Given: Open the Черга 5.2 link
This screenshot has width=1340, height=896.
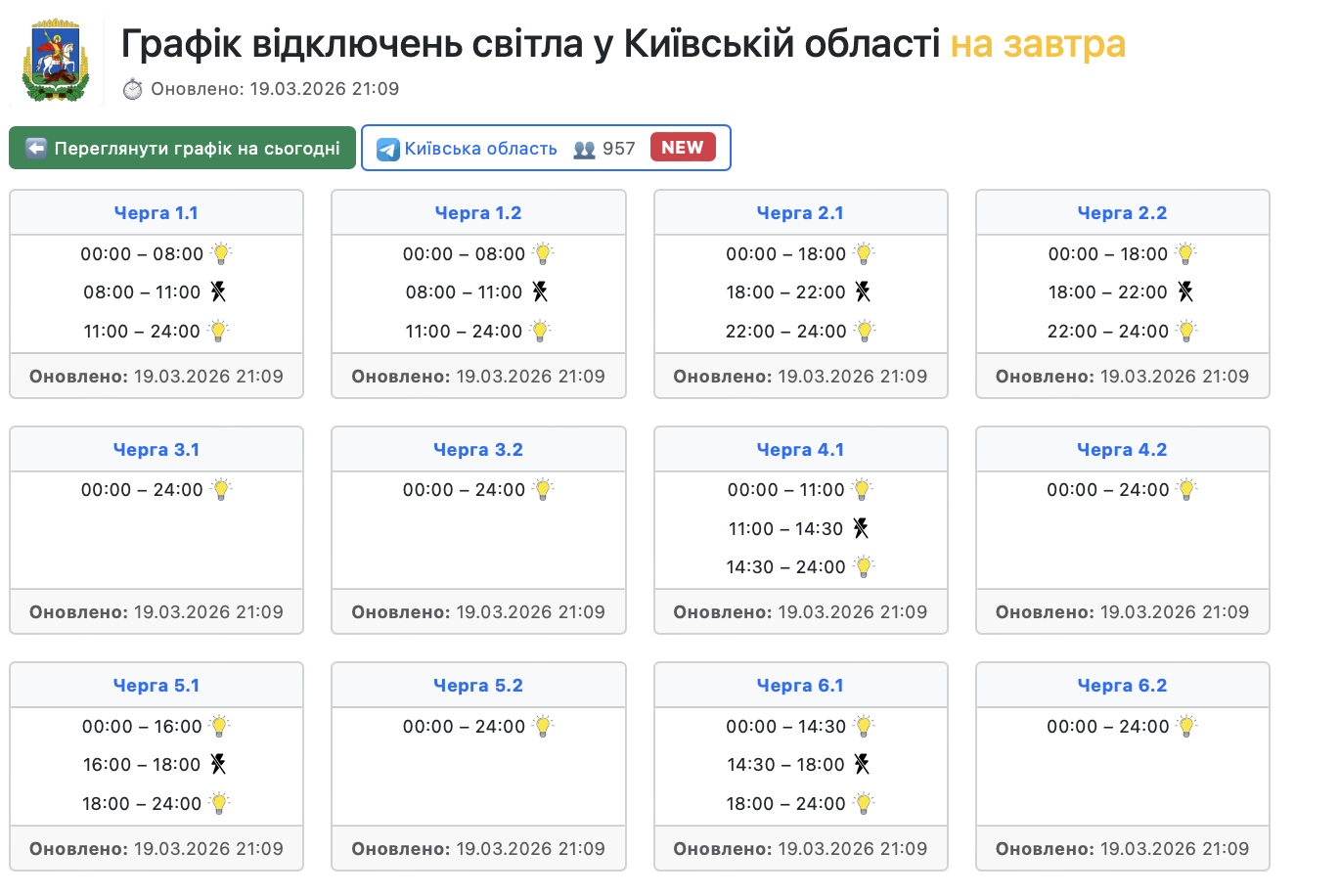Looking at the screenshot, I should (478, 686).
